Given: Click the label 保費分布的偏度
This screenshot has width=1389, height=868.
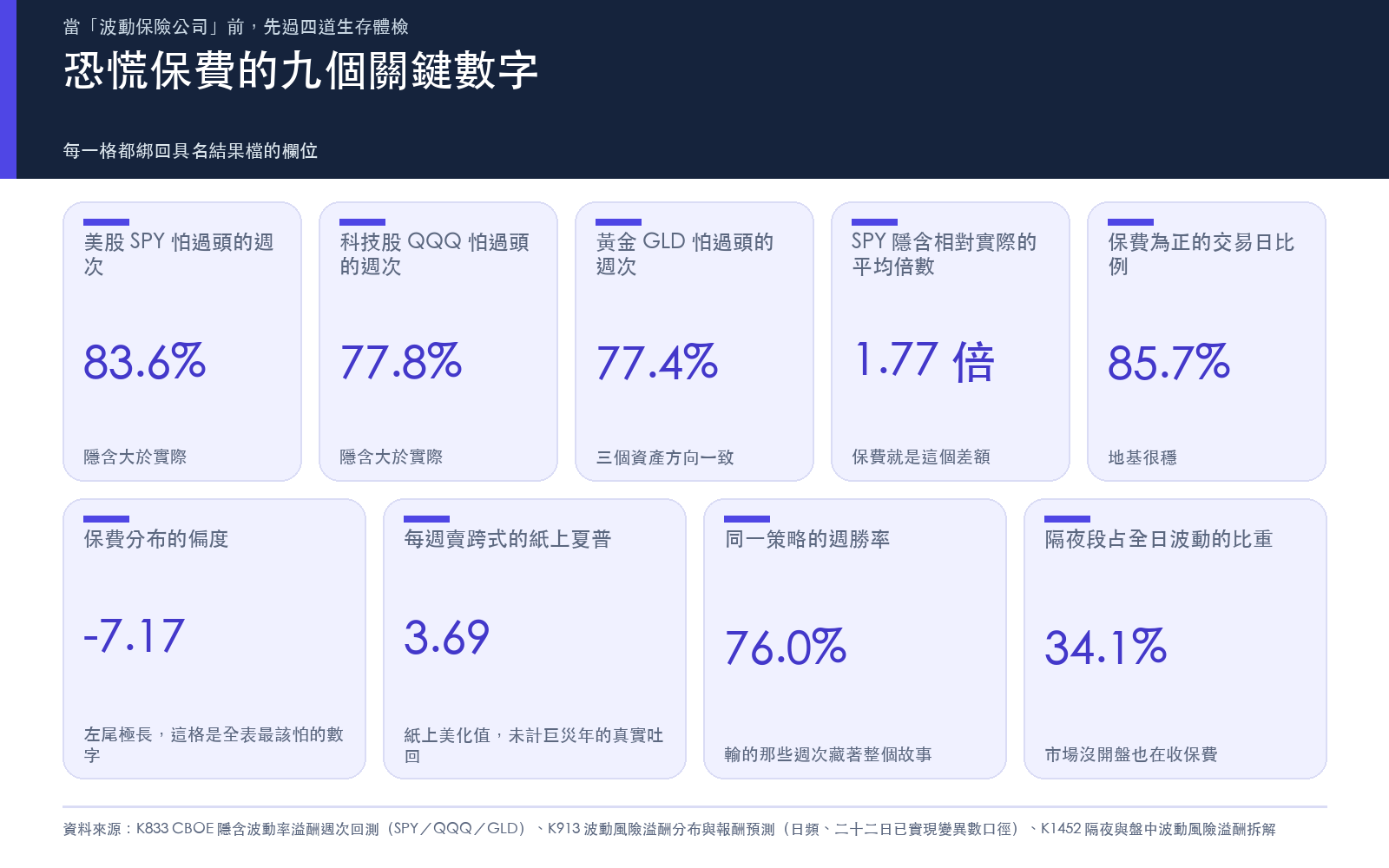Looking at the screenshot, I should 156,539.
